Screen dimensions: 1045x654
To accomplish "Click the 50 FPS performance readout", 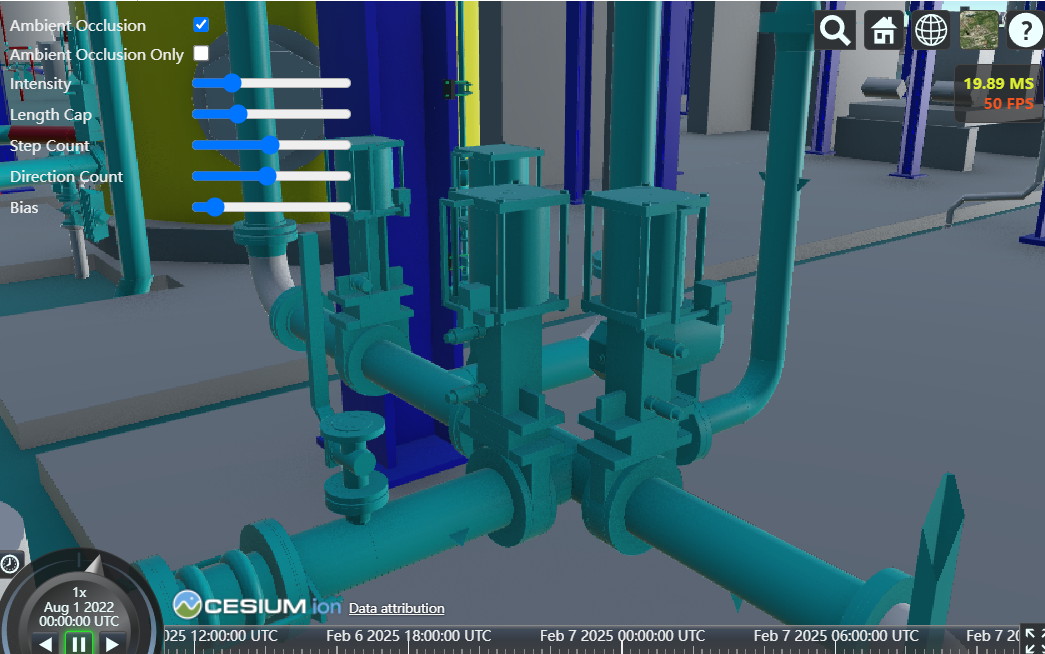I will 1008,104.
